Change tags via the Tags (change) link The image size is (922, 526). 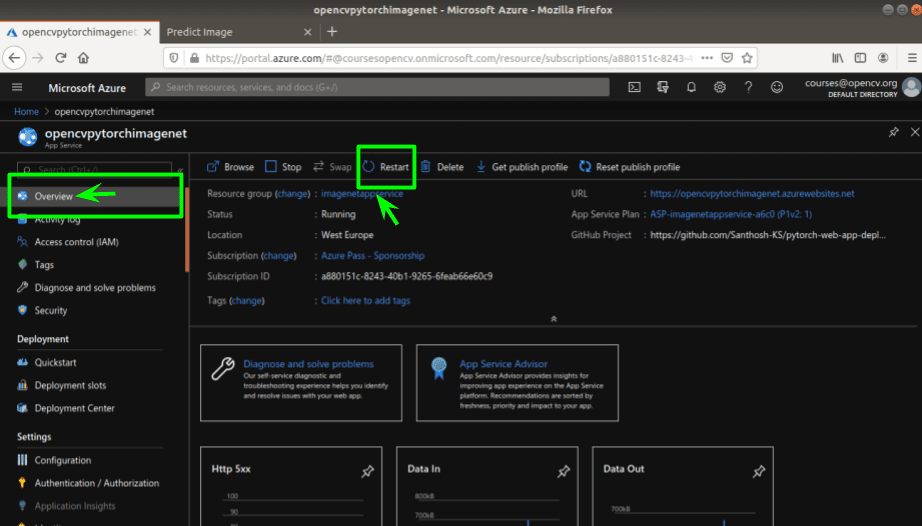[x=246, y=300]
